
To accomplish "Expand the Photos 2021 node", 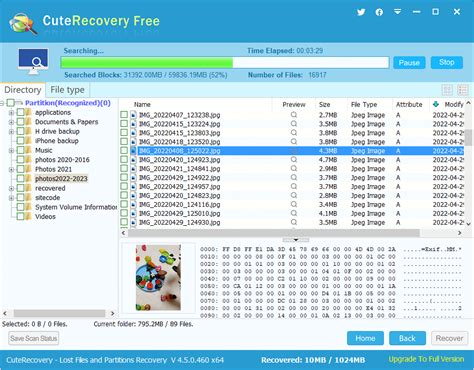I will 11,170.
